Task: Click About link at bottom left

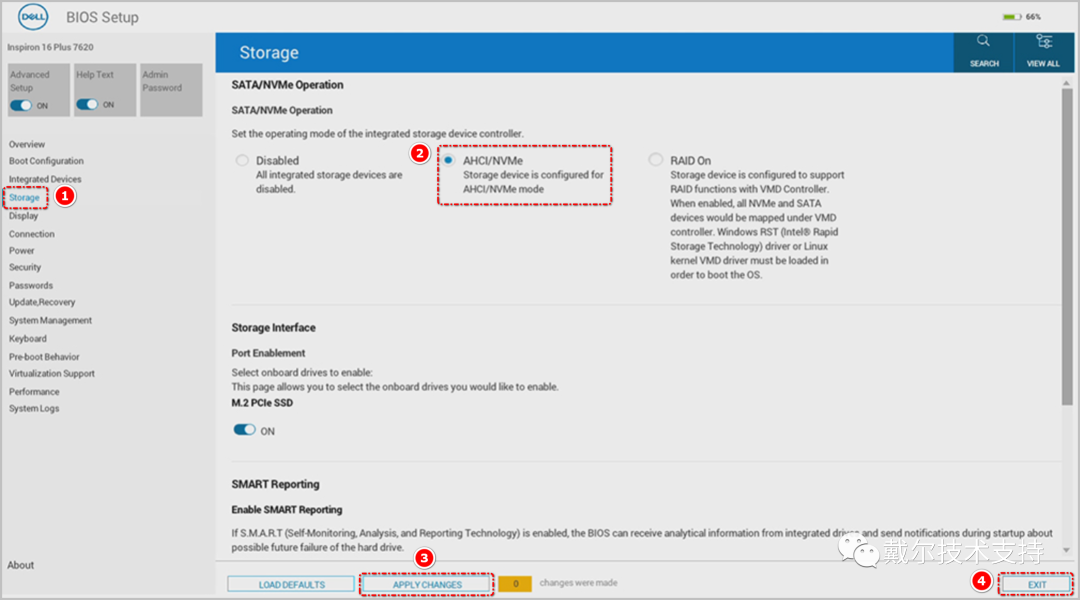Action: point(21,565)
